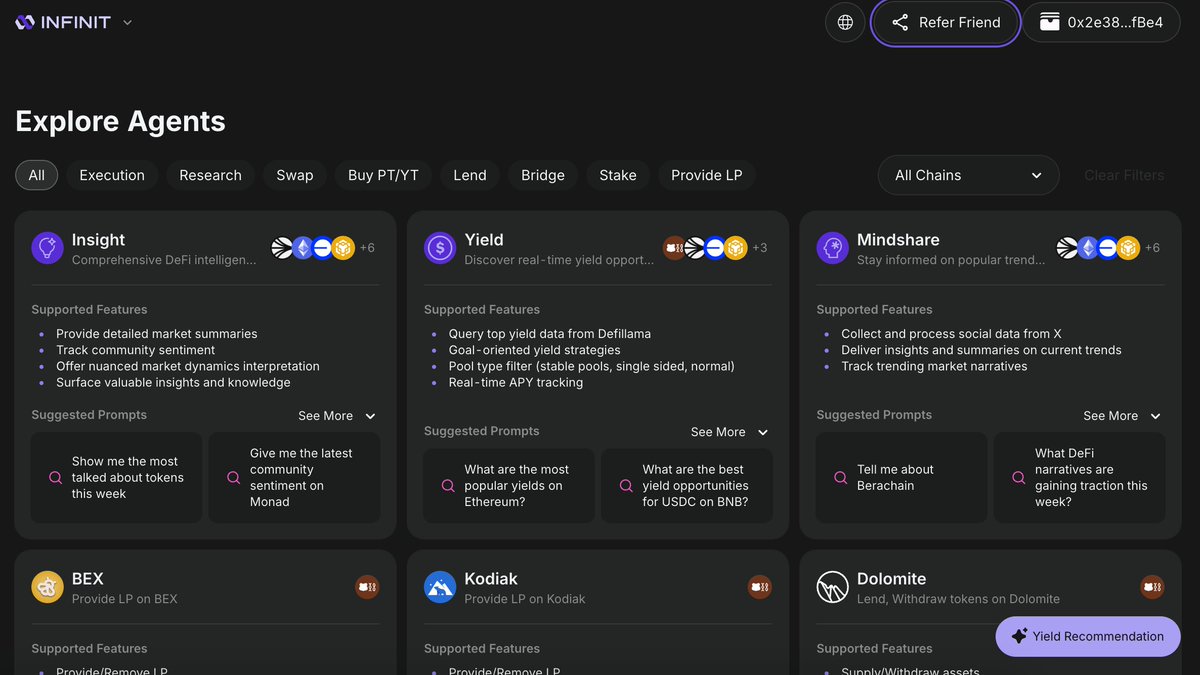The height and width of the screenshot is (675, 1200).
Task: Click the INFINIT logo
Action: [63, 22]
